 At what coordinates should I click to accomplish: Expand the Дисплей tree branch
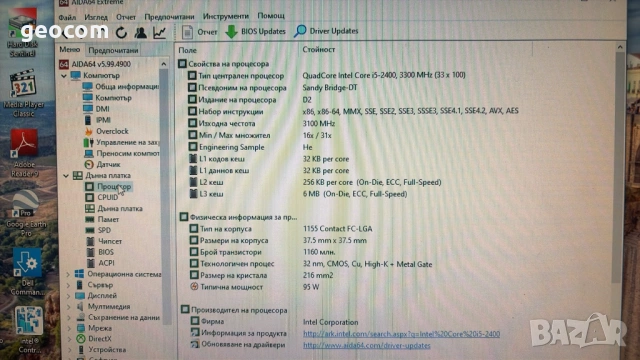pos(68,296)
